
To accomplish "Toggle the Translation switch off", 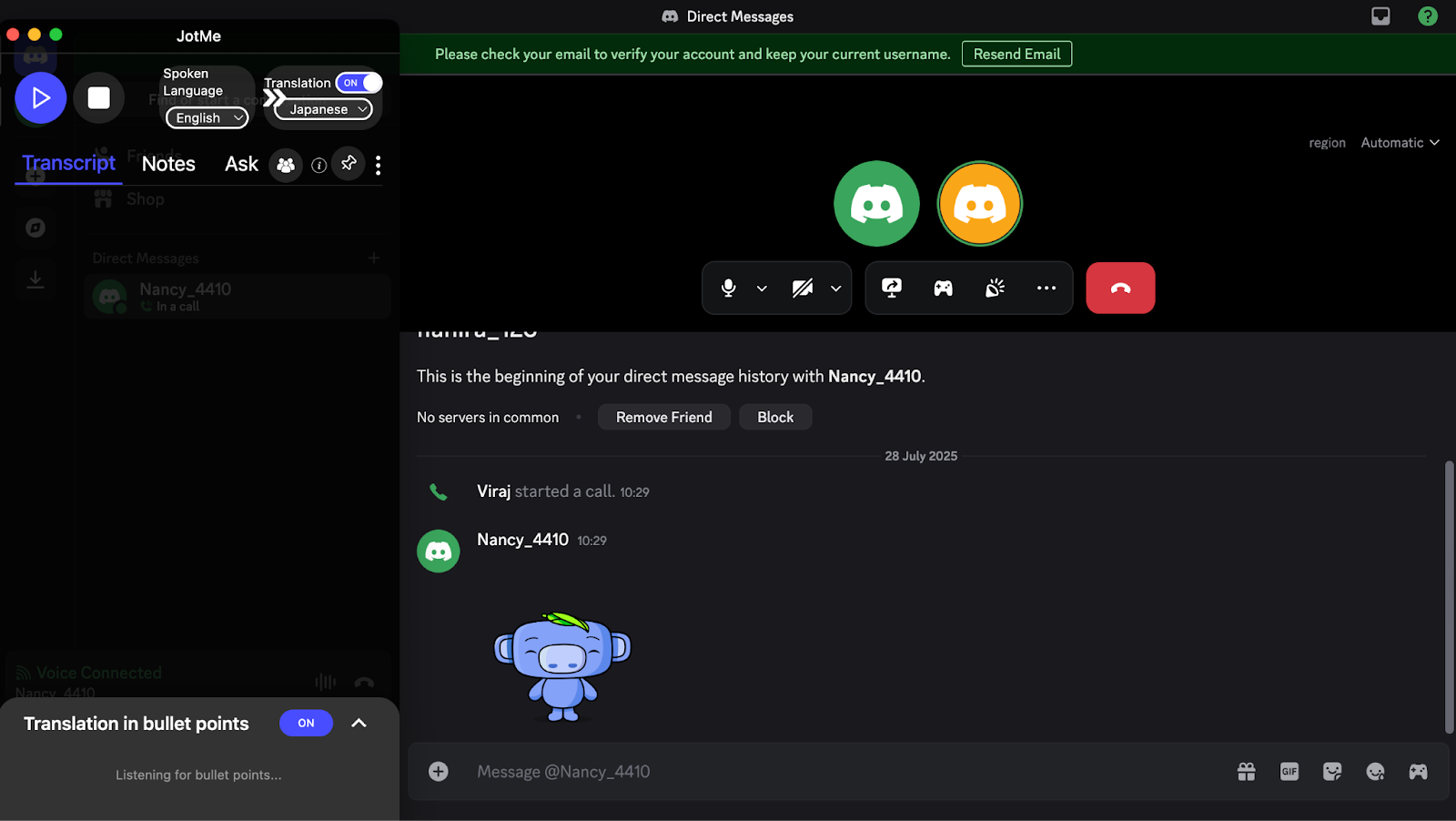I will coord(359,83).
